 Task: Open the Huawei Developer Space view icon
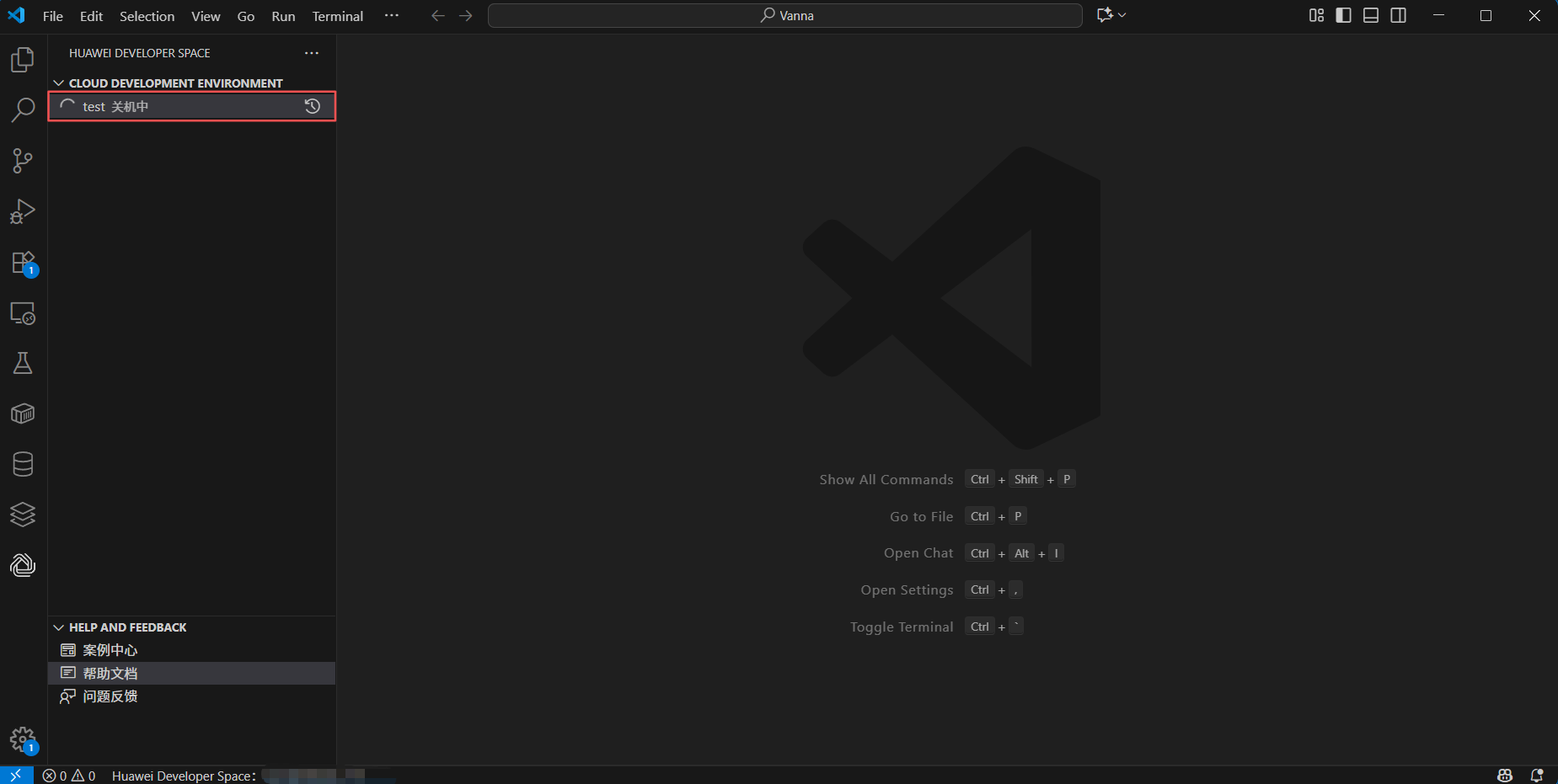pos(23,565)
